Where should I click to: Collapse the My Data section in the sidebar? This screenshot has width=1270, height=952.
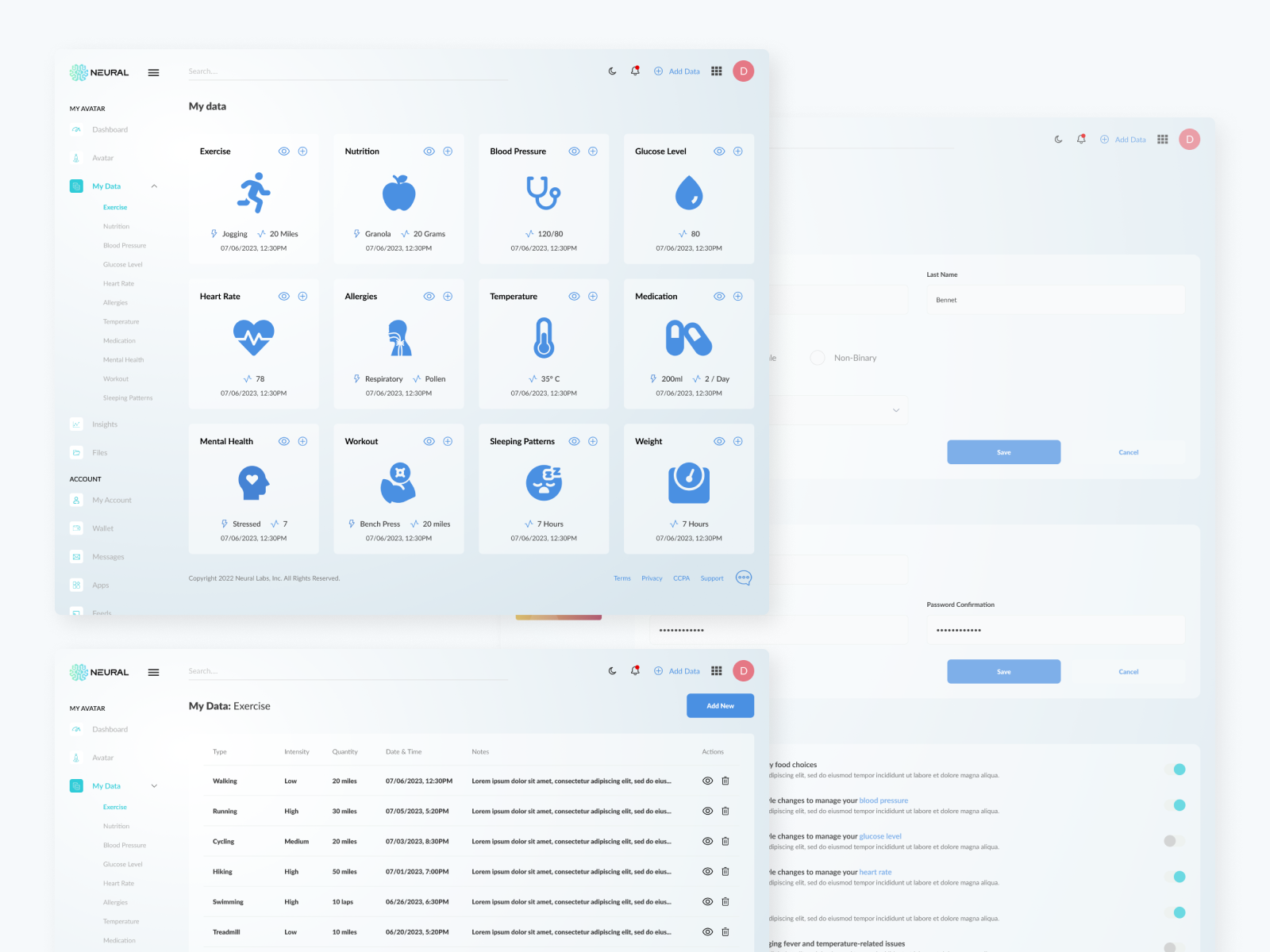[154, 186]
